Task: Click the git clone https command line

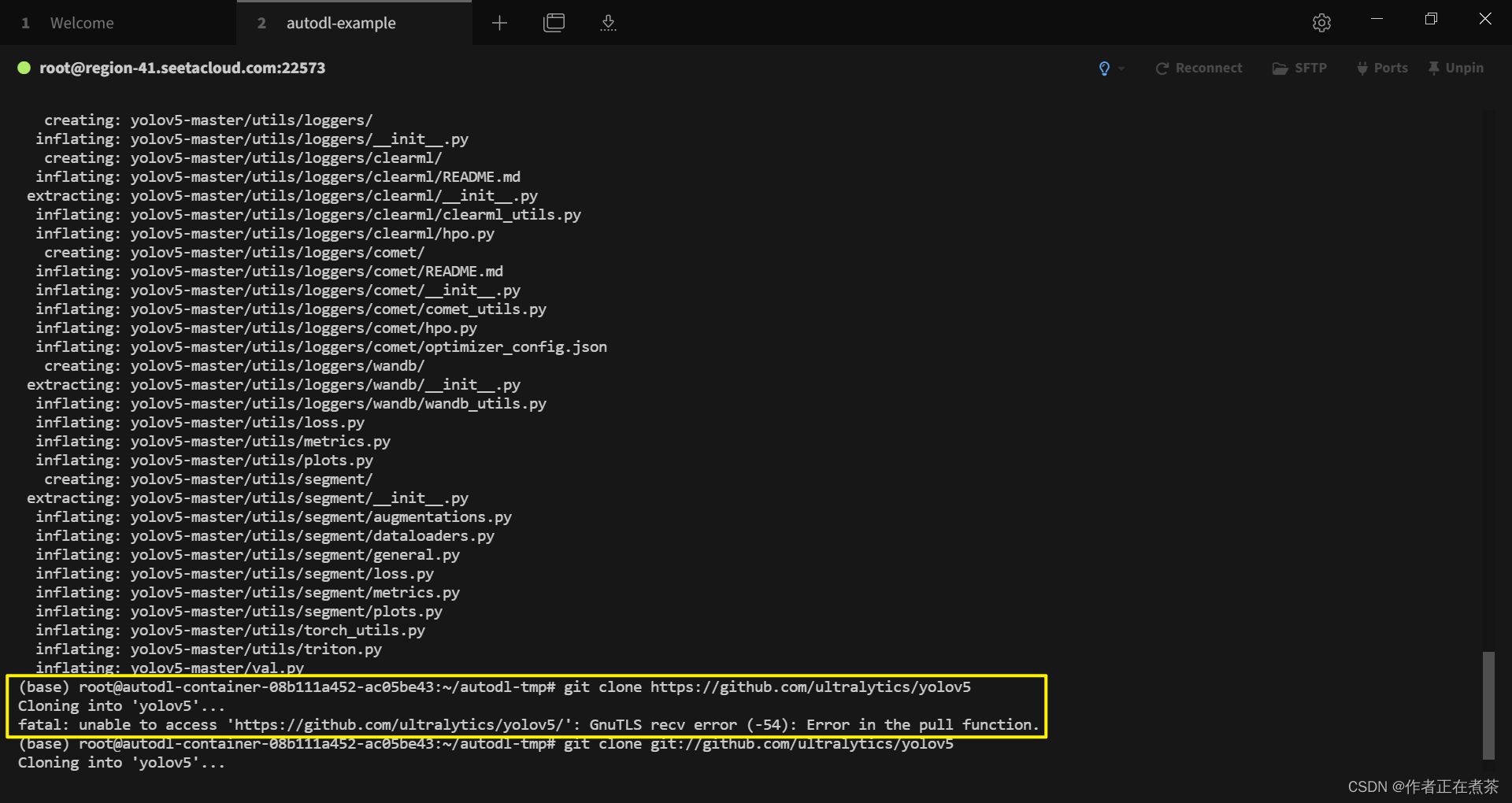Action: [495, 686]
